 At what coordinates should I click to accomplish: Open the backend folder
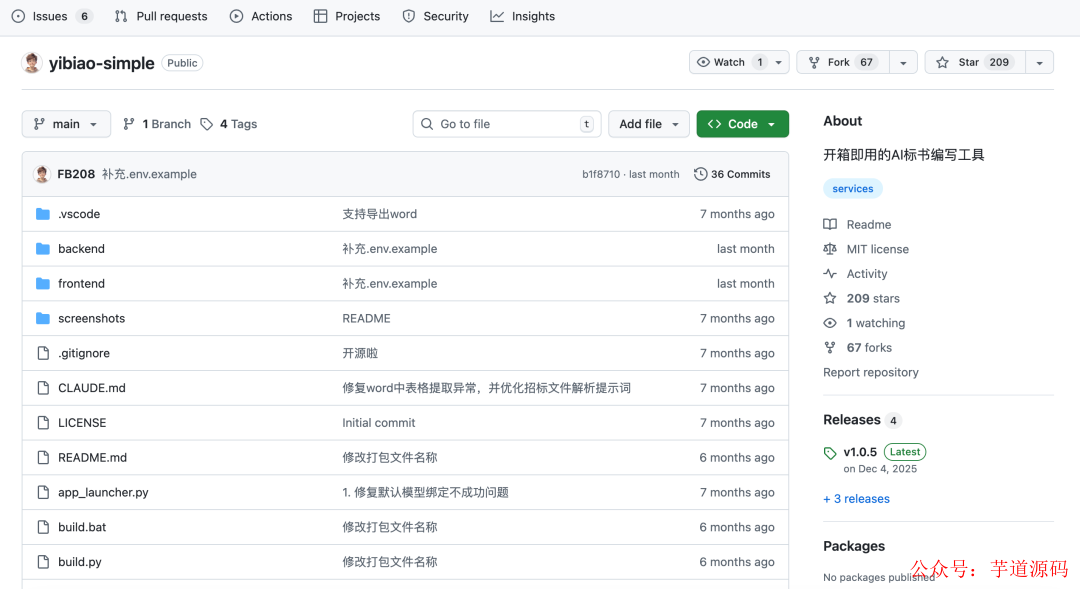81,249
